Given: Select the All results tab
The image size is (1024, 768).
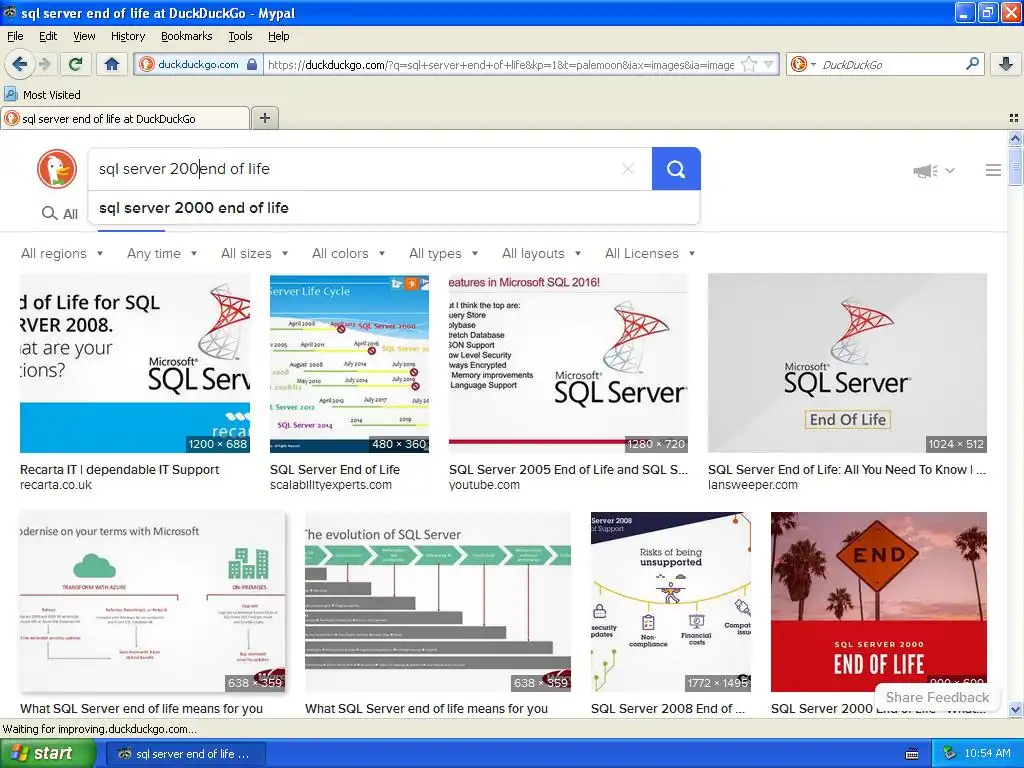Looking at the screenshot, I should (60, 214).
